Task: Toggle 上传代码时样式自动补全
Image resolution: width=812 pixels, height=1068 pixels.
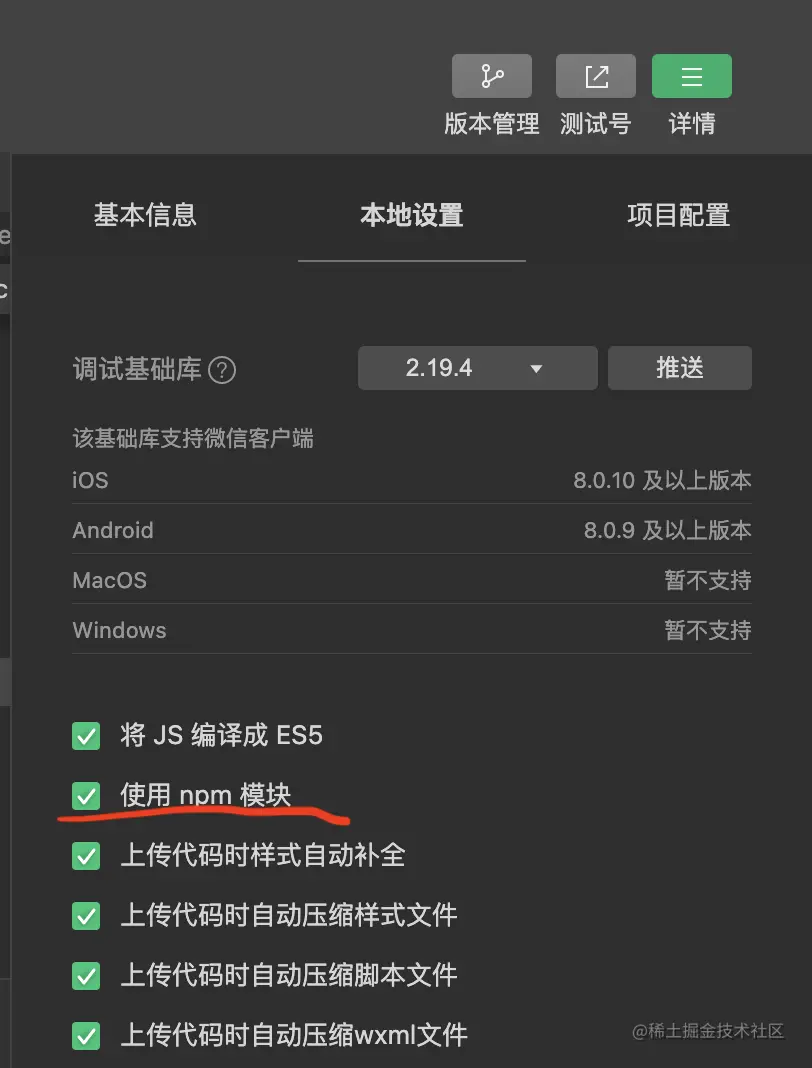Action: tap(86, 856)
